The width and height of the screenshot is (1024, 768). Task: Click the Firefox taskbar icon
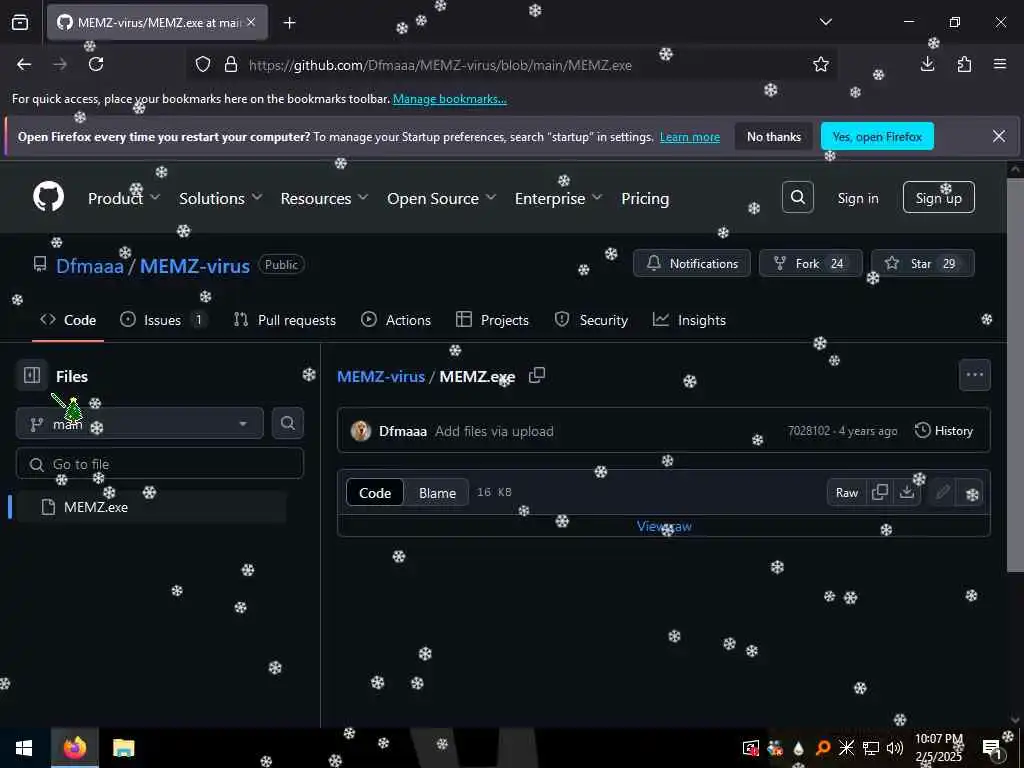(74, 748)
